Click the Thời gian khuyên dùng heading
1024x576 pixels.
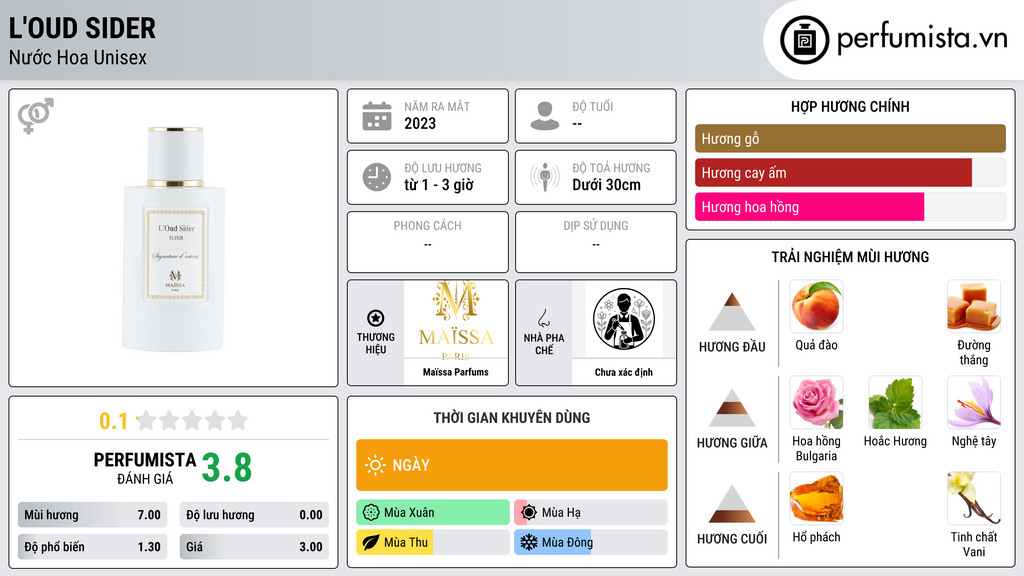[x=511, y=417]
